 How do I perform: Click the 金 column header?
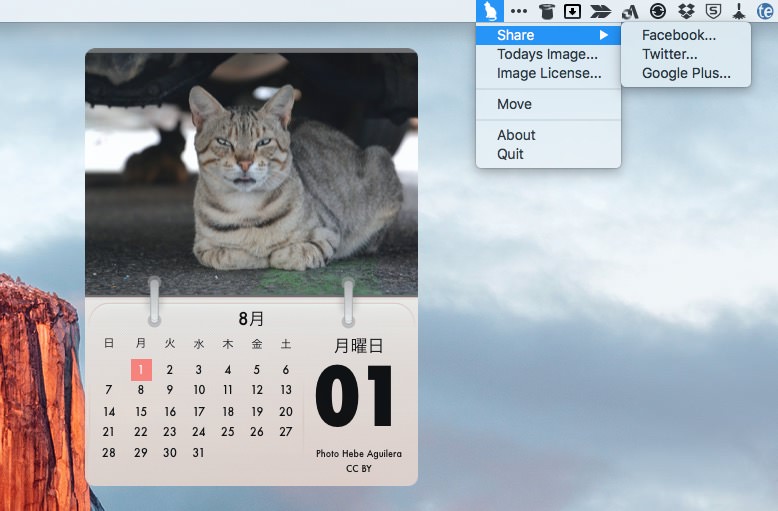tap(257, 343)
